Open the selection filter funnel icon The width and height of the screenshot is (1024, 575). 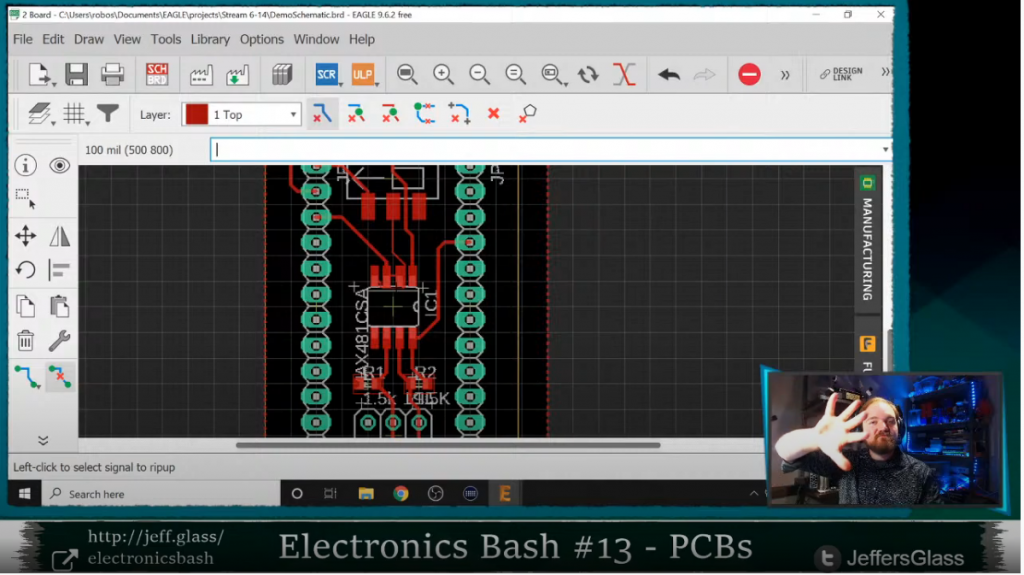click(x=108, y=114)
